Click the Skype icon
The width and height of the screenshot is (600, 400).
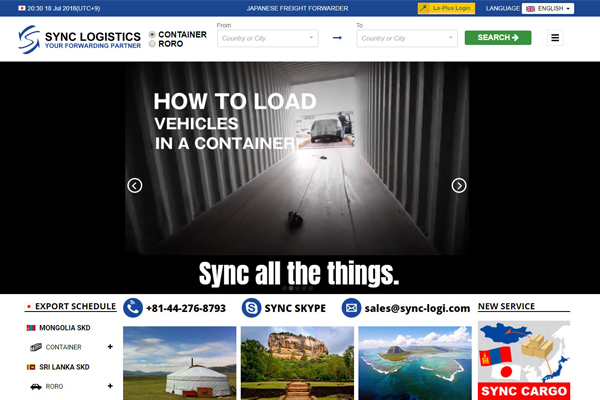251,308
